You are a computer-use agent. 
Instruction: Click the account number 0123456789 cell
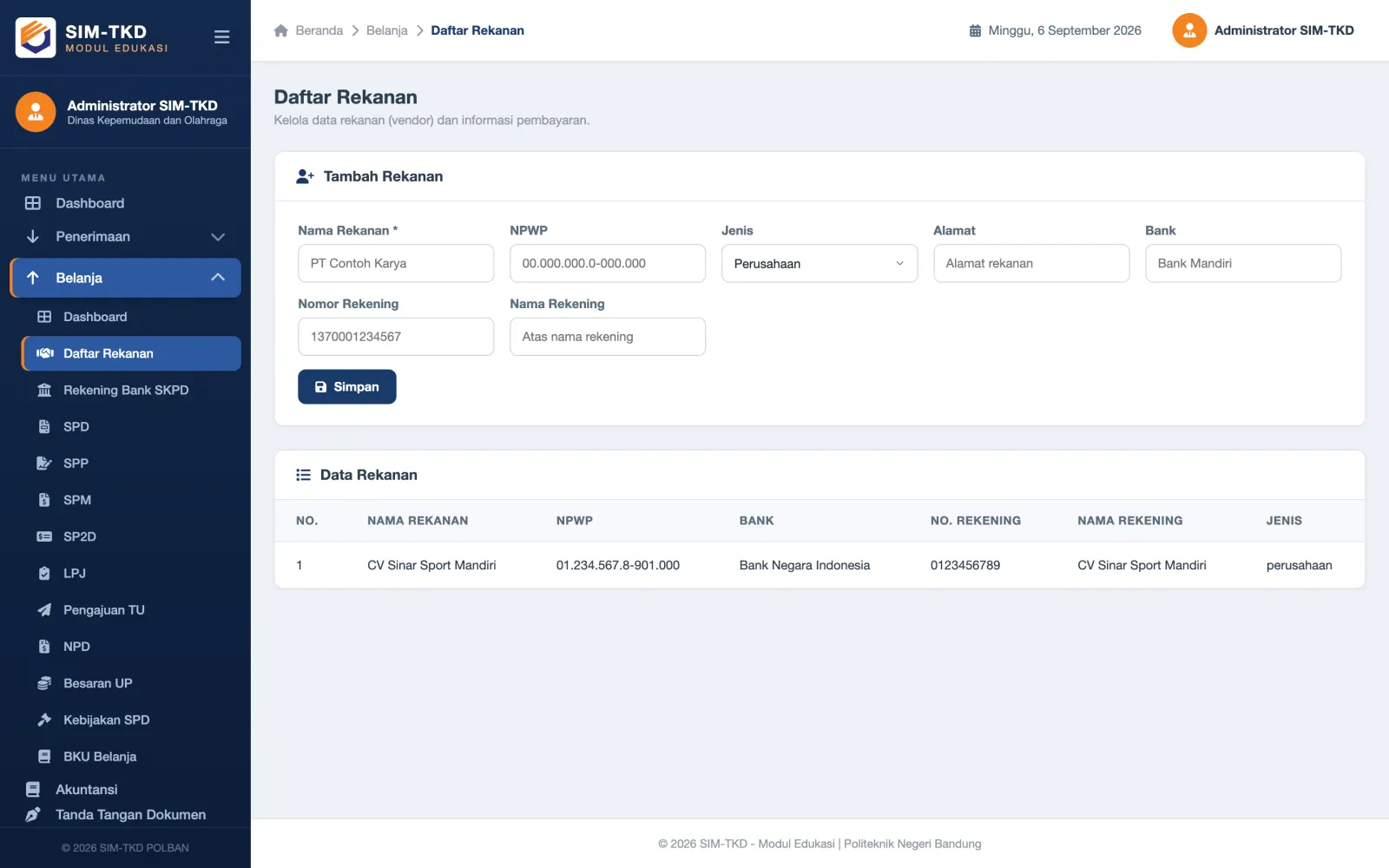click(965, 565)
